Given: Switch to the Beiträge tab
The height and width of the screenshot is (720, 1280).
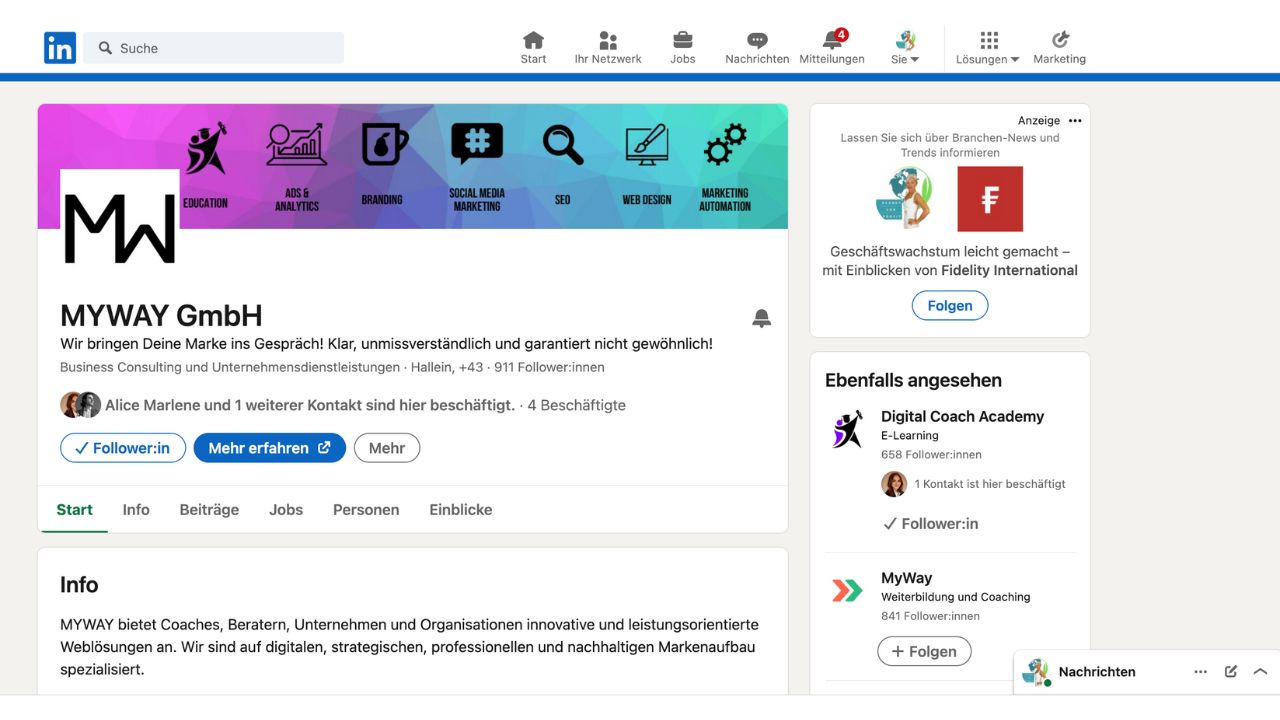Looking at the screenshot, I should [209, 510].
